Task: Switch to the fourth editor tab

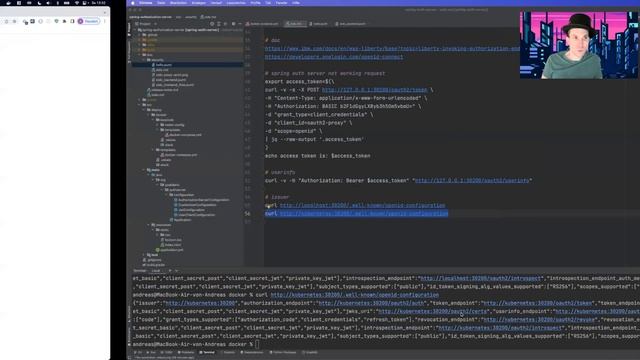Action: point(350,24)
